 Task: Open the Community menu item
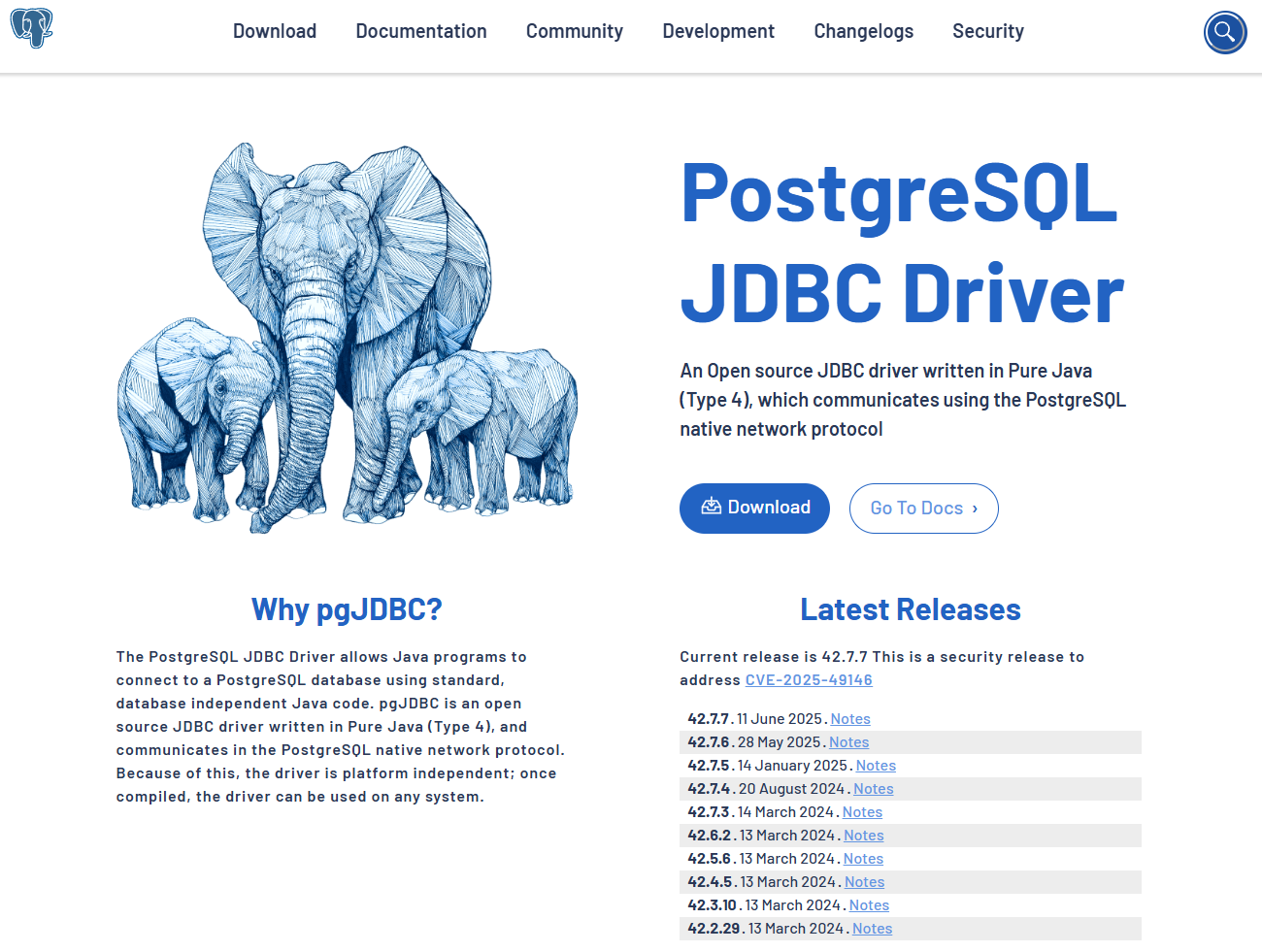coord(575,31)
